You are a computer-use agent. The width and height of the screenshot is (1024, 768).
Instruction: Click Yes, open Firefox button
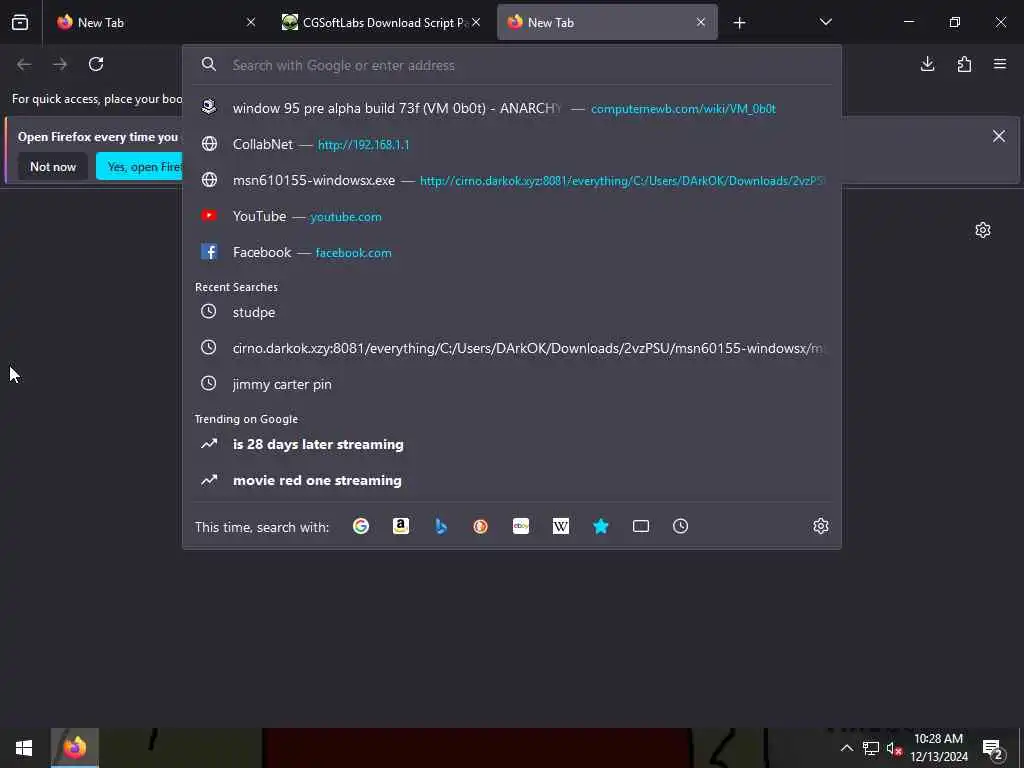140,167
